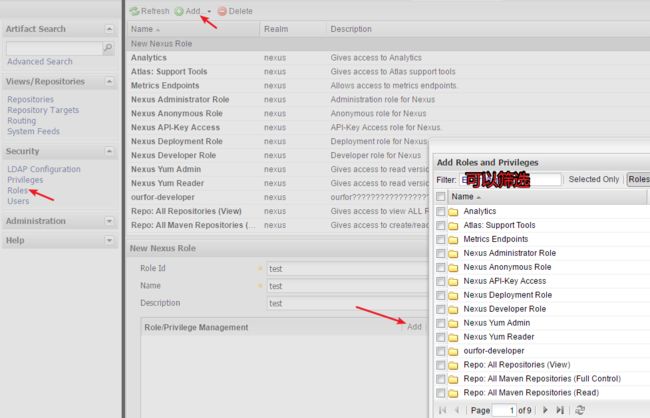Toggle the Selected Only button
This screenshot has height=418, width=650.
[x=594, y=179]
